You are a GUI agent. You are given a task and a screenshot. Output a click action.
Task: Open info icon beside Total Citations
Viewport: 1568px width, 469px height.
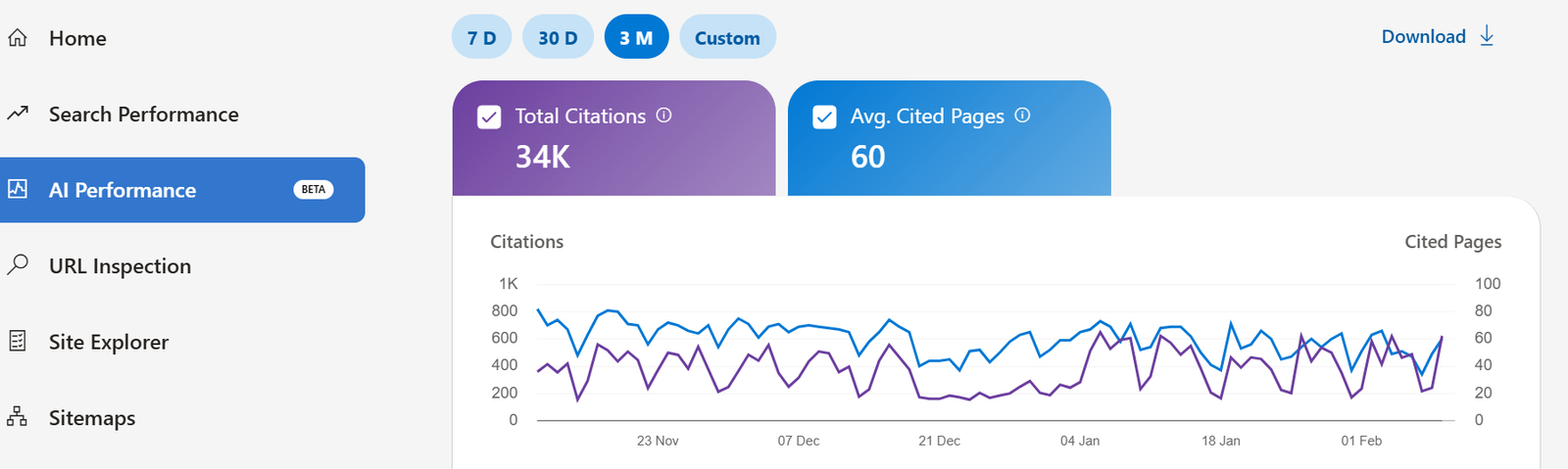coord(663,115)
